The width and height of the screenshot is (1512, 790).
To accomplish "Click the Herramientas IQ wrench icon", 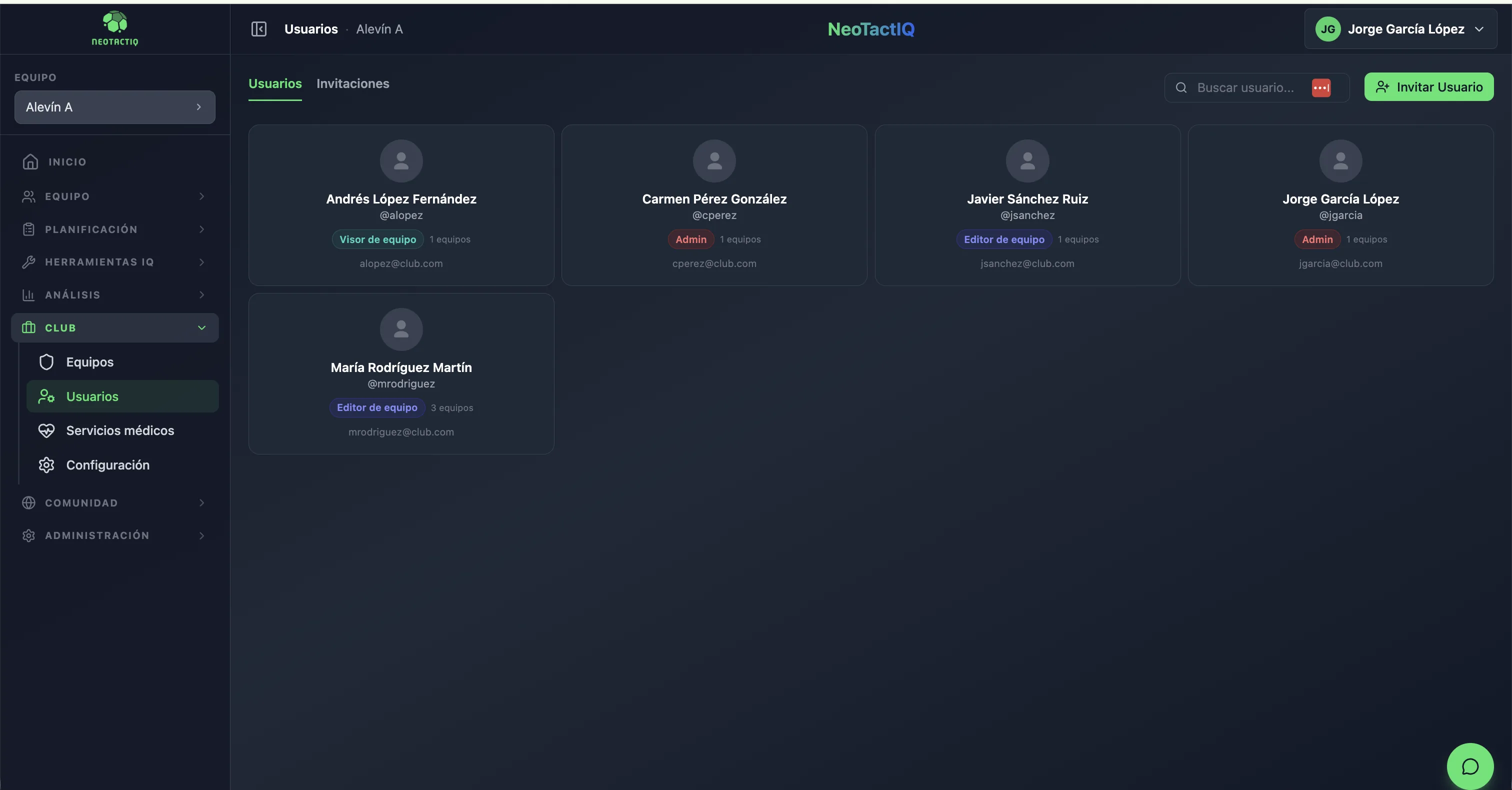I will [29, 262].
